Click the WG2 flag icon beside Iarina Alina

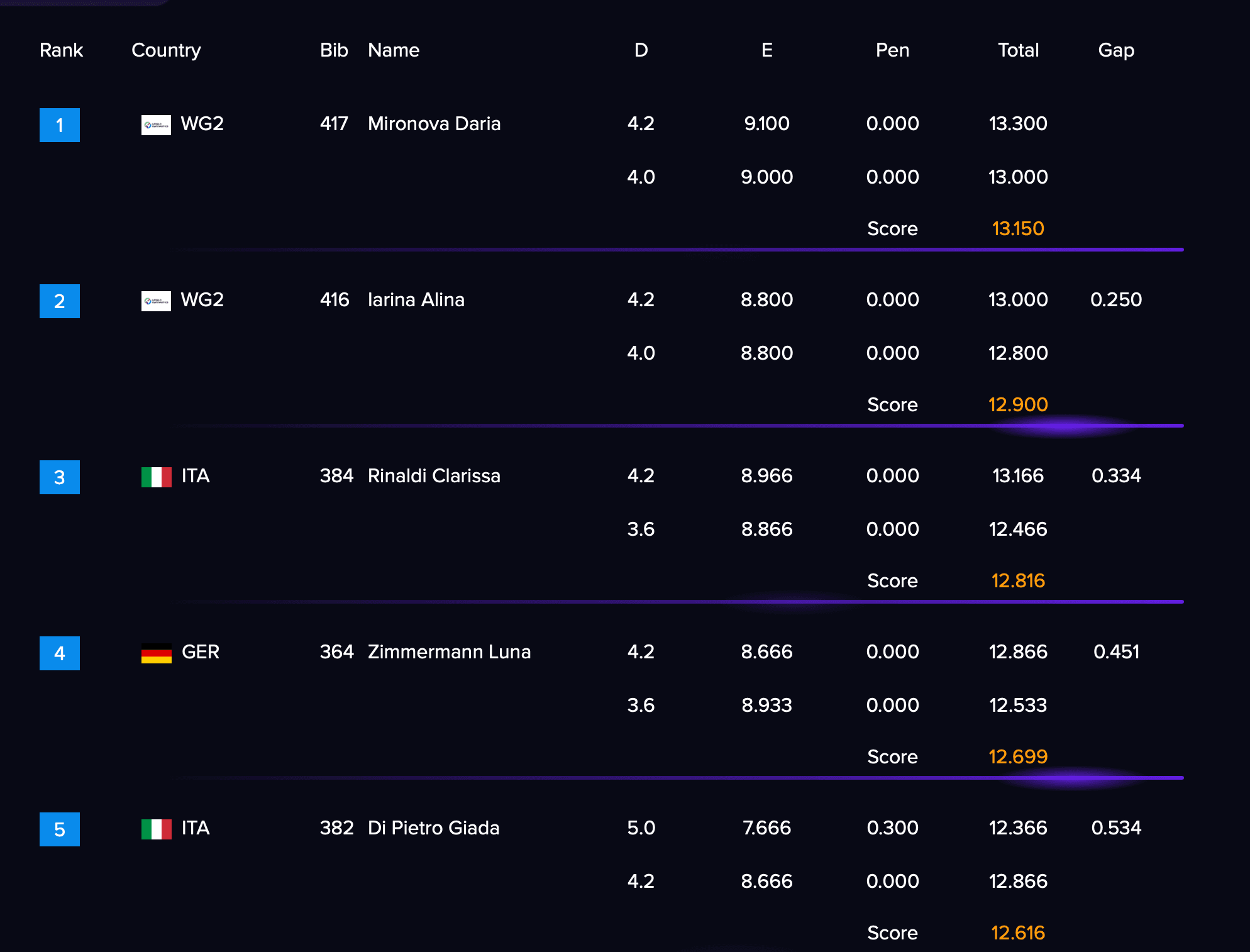point(156,301)
